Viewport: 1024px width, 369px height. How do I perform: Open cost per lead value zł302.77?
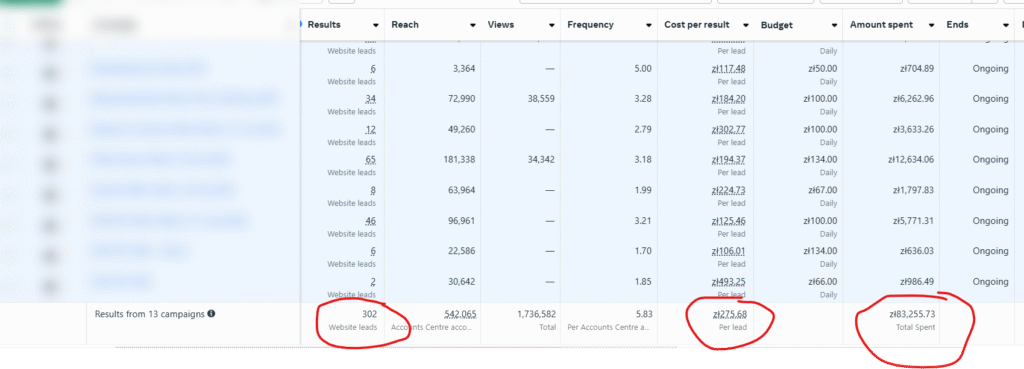coord(729,129)
